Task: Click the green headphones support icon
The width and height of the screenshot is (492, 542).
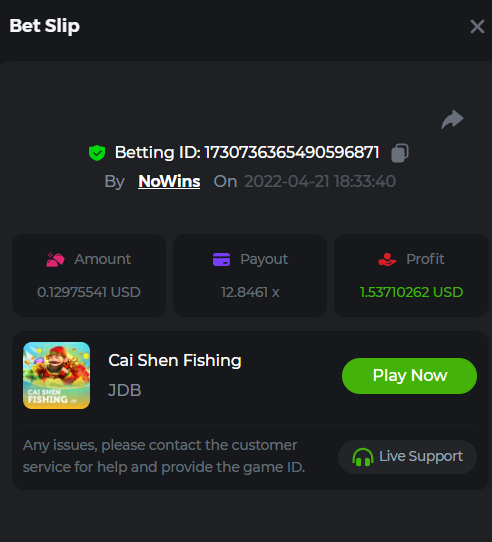Action: click(363, 457)
